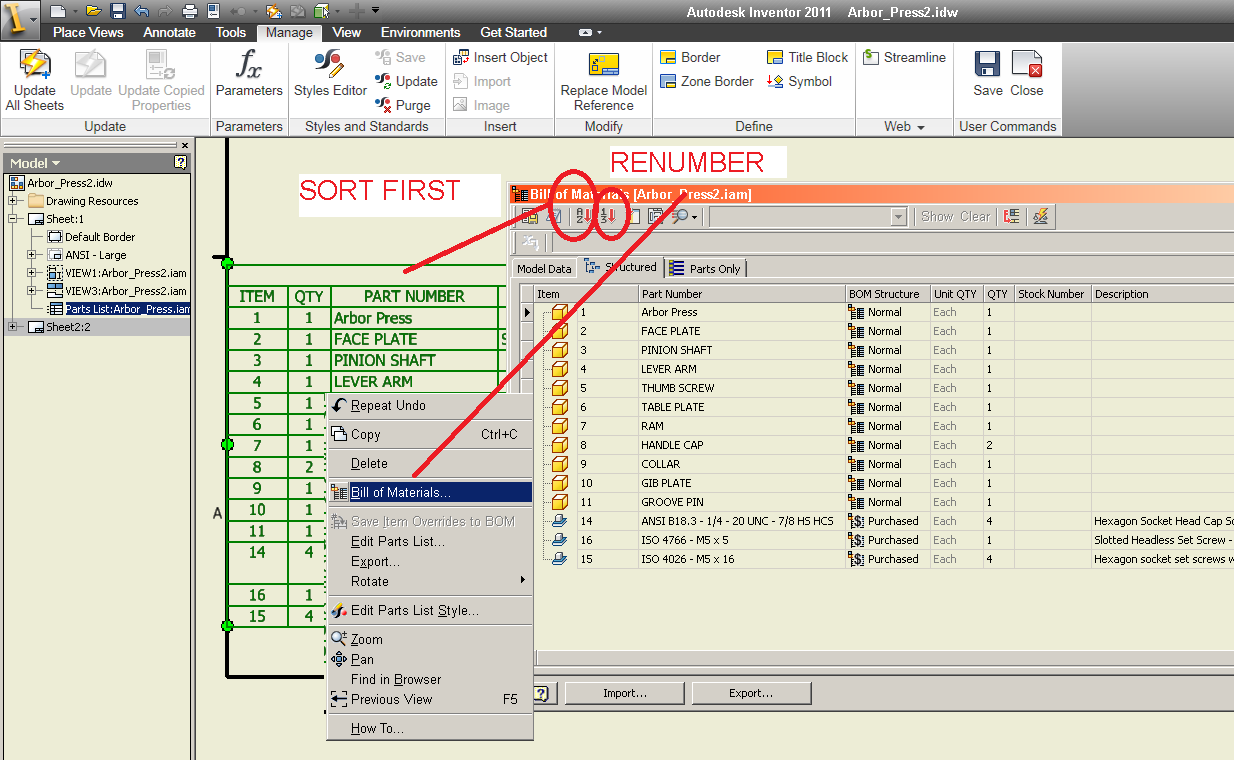Screen dimensions: 1234x760
Task: Switch to Parts Only tab in BOM
Action: 706,268
